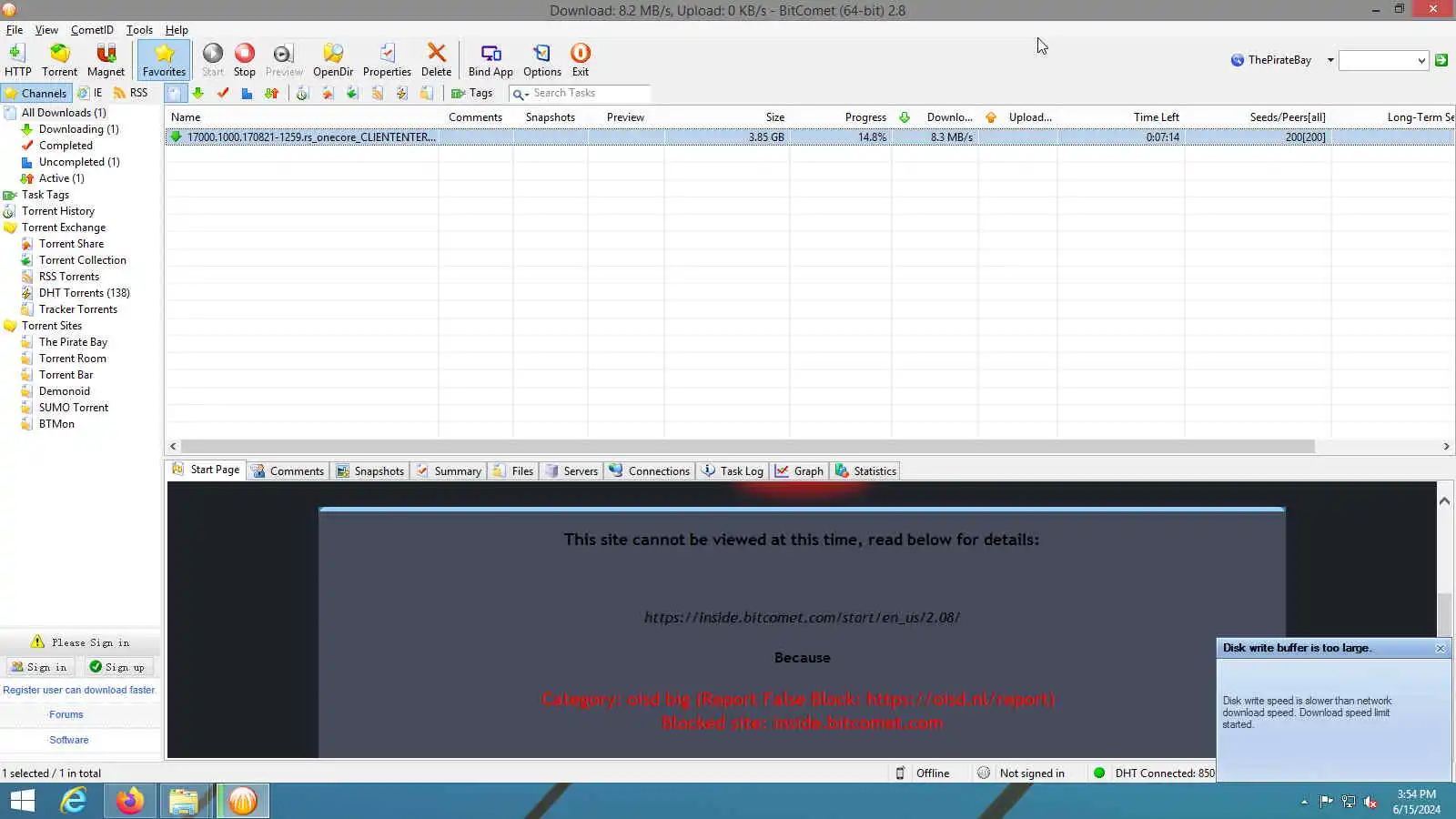Open the Forums link

(x=66, y=714)
